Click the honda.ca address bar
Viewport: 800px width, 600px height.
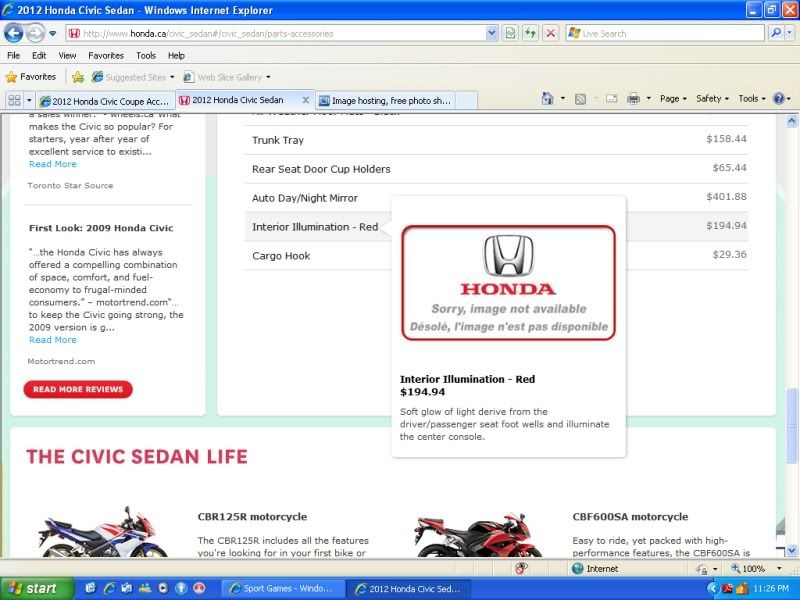(x=276, y=34)
